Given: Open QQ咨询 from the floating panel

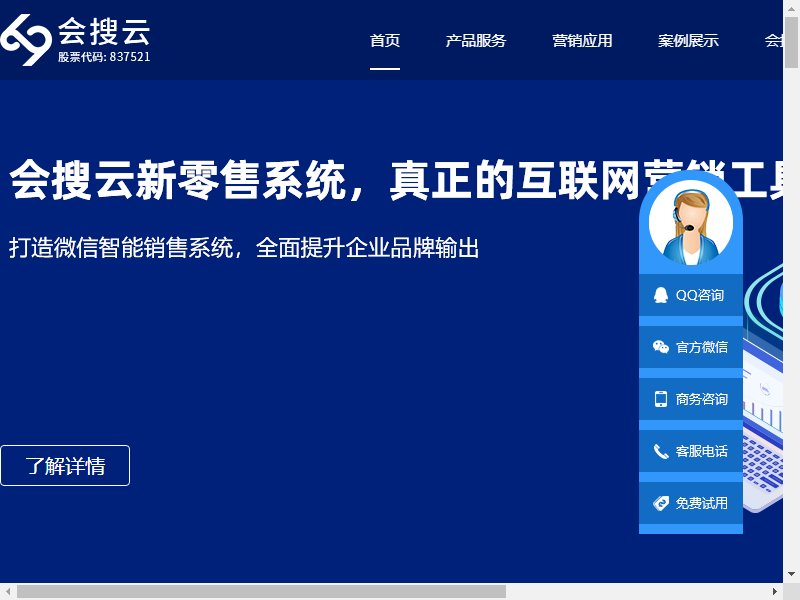Looking at the screenshot, I should point(691,295).
